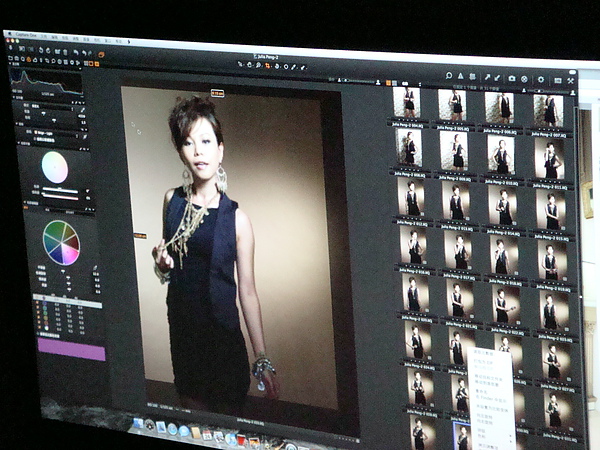Click the magenta segment in the Color Editor wheel
The image size is (600, 450).
click(x=71, y=253)
